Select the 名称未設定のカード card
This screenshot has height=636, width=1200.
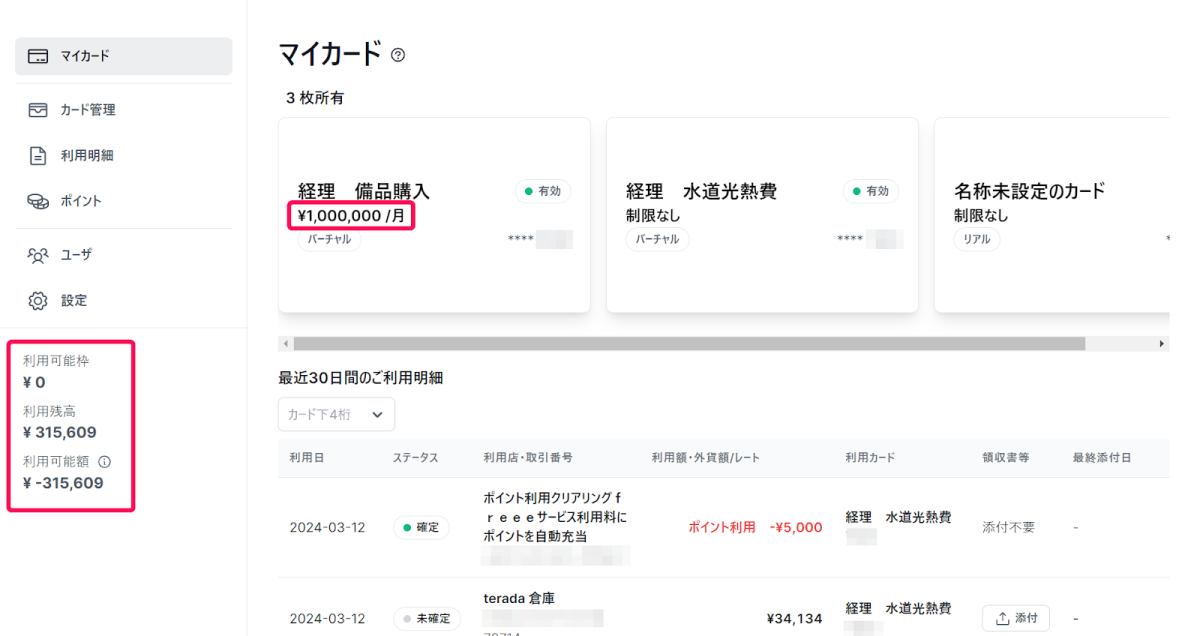point(1050,215)
